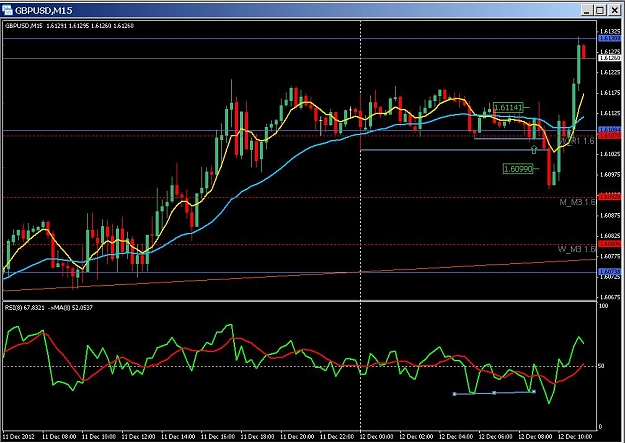Click the chart window icon in the title bar

point(7,10)
